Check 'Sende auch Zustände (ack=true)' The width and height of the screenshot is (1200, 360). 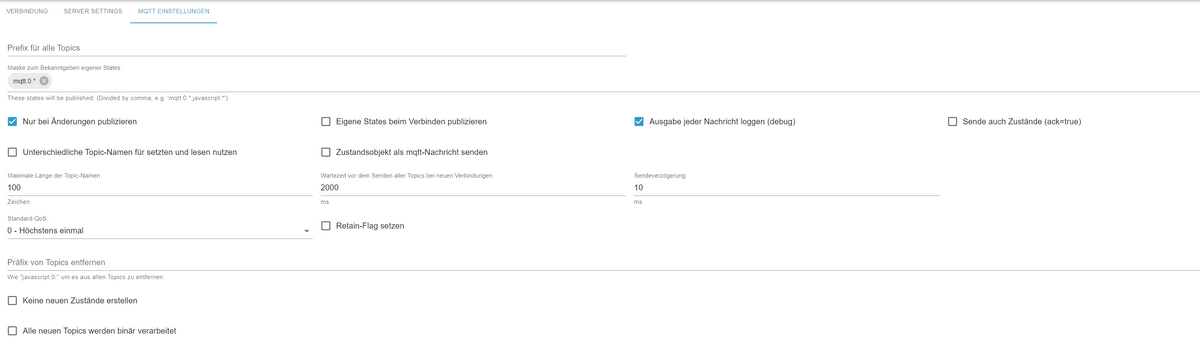(x=953, y=122)
